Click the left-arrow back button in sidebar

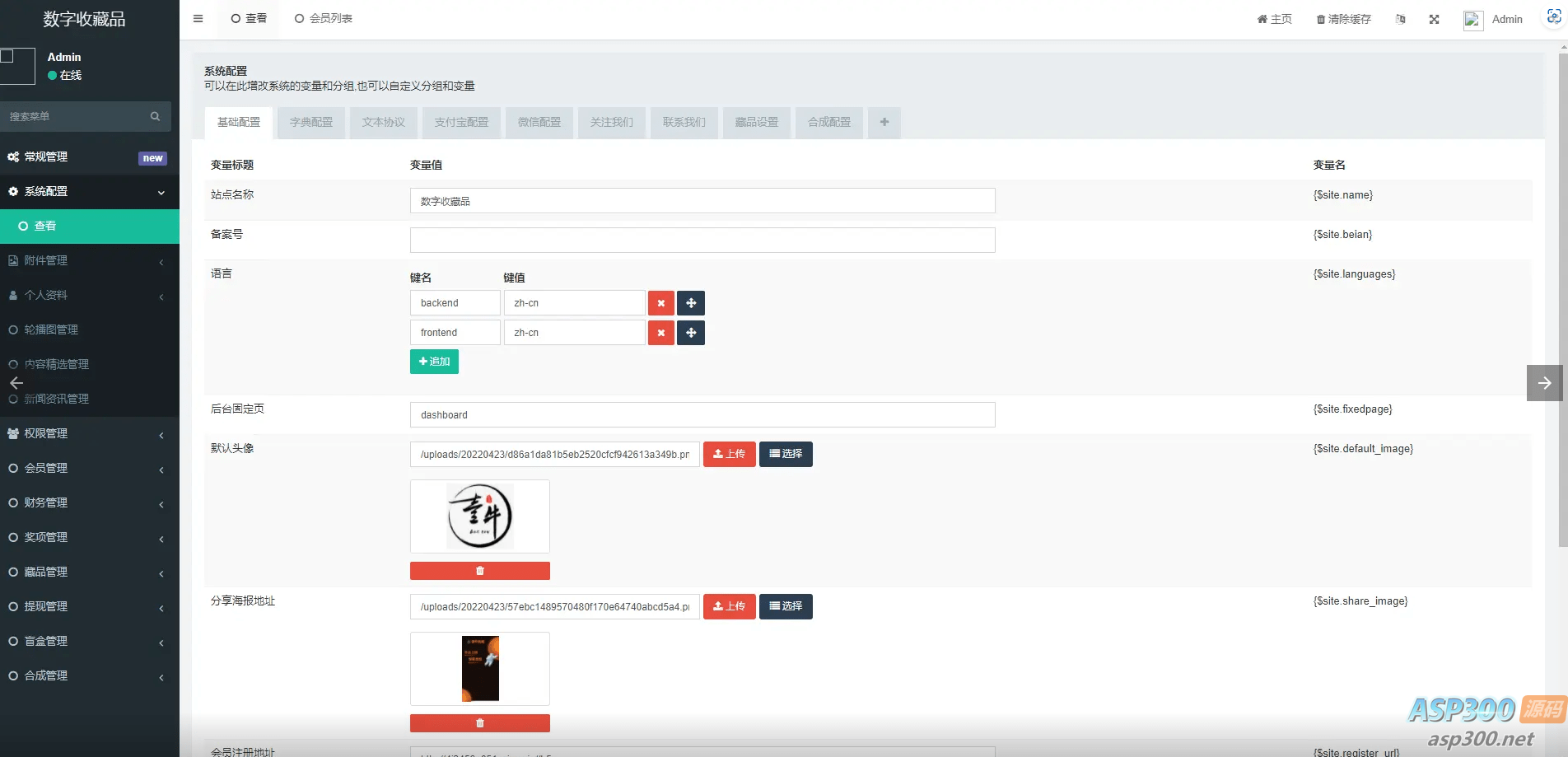point(16,383)
